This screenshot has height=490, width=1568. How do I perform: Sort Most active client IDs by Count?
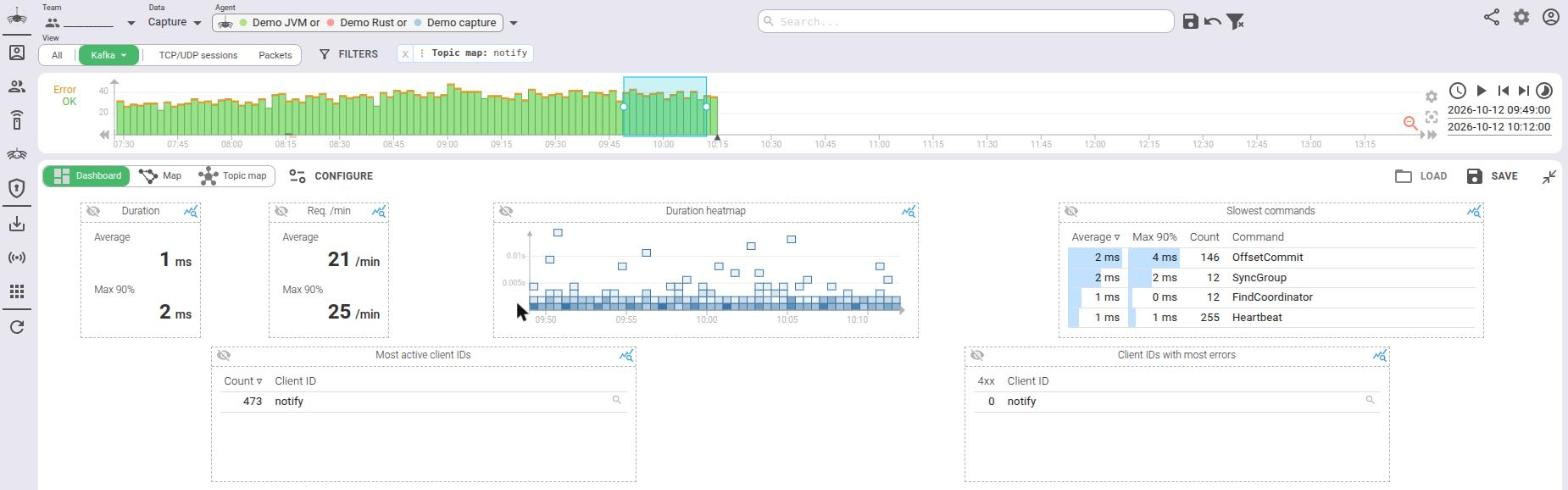243,381
